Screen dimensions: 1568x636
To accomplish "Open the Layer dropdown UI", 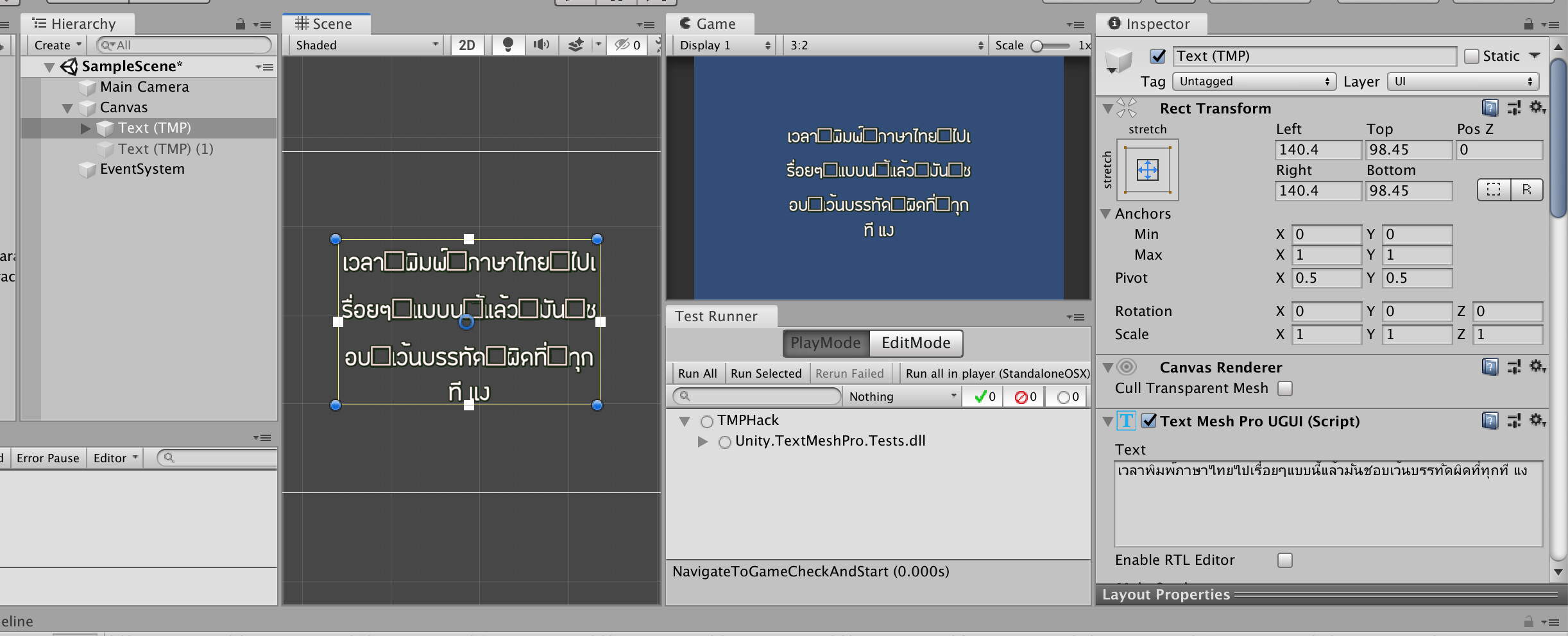I will 1463,81.
